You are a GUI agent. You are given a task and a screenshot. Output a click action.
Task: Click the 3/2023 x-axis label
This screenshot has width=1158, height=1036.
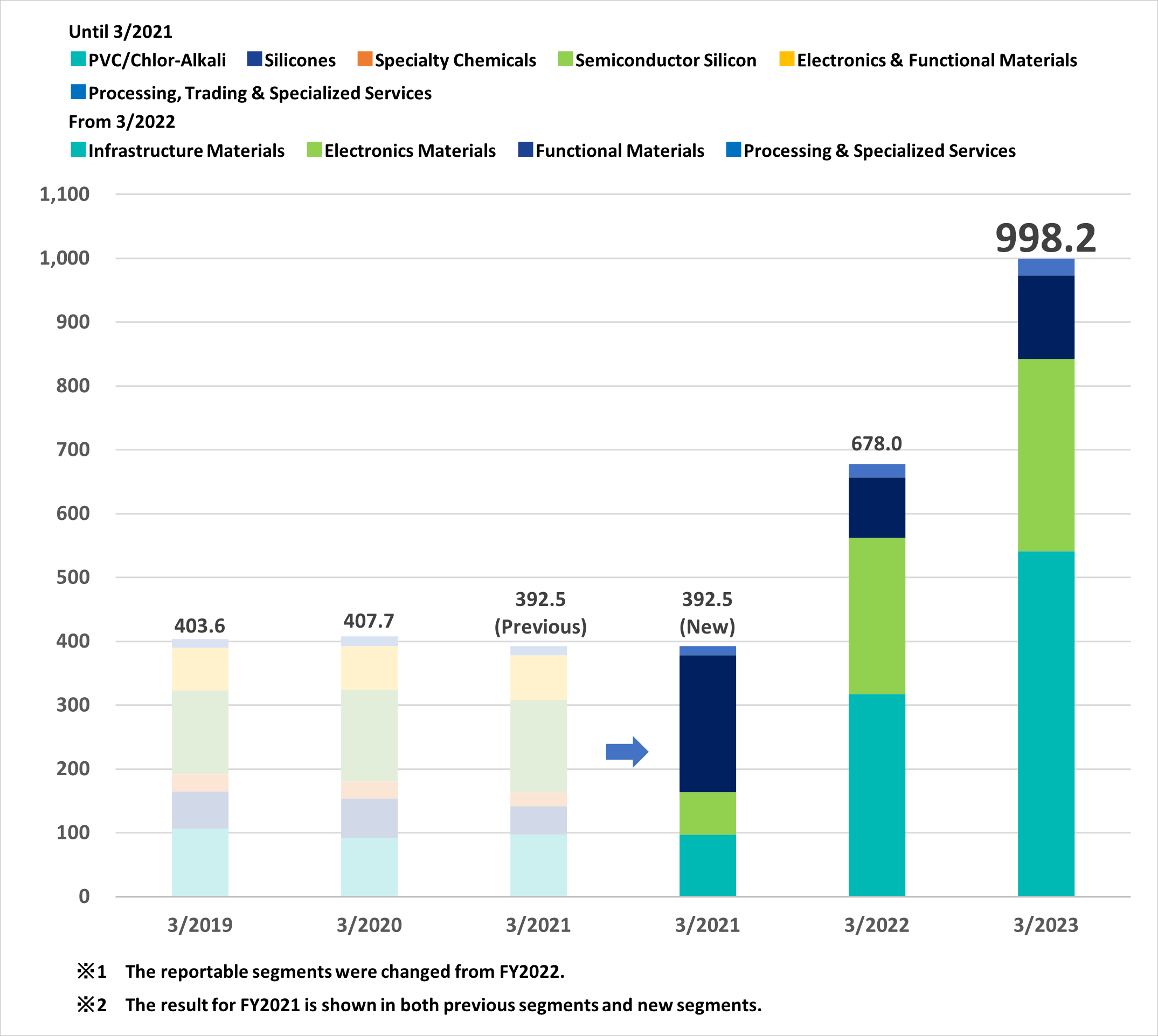point(1046,925)
